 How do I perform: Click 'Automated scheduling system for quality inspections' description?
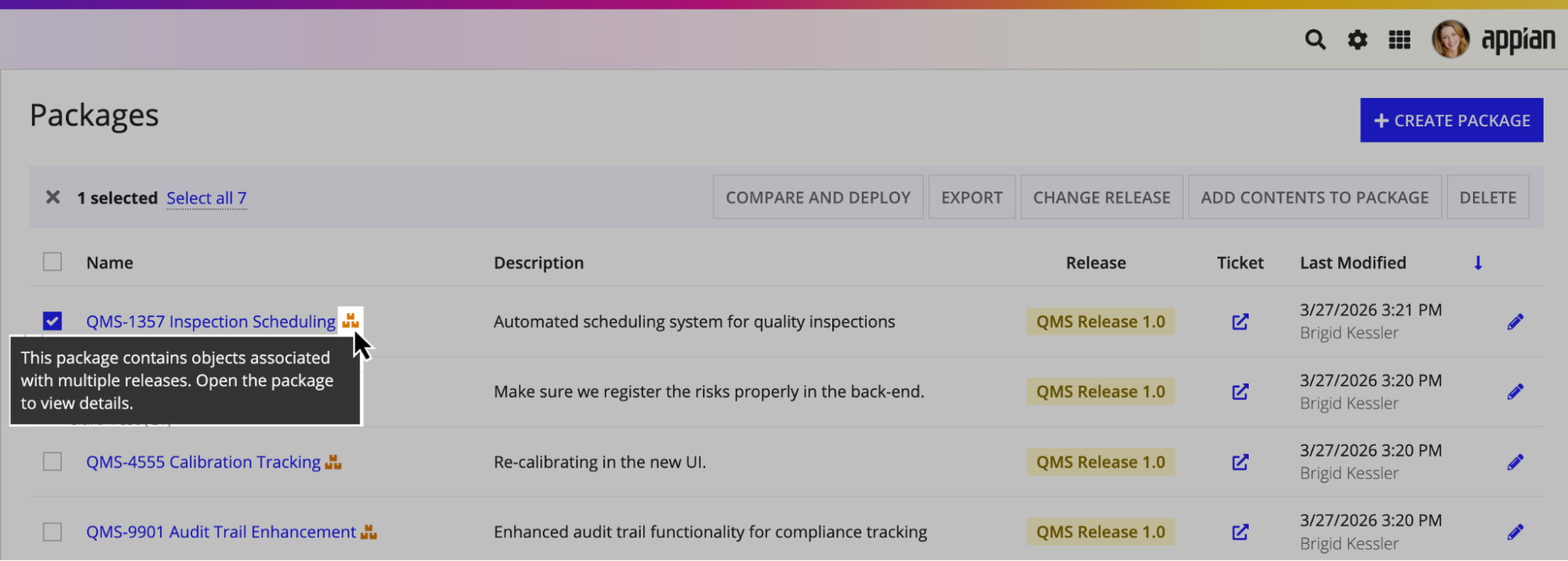(x=694, y=322)
